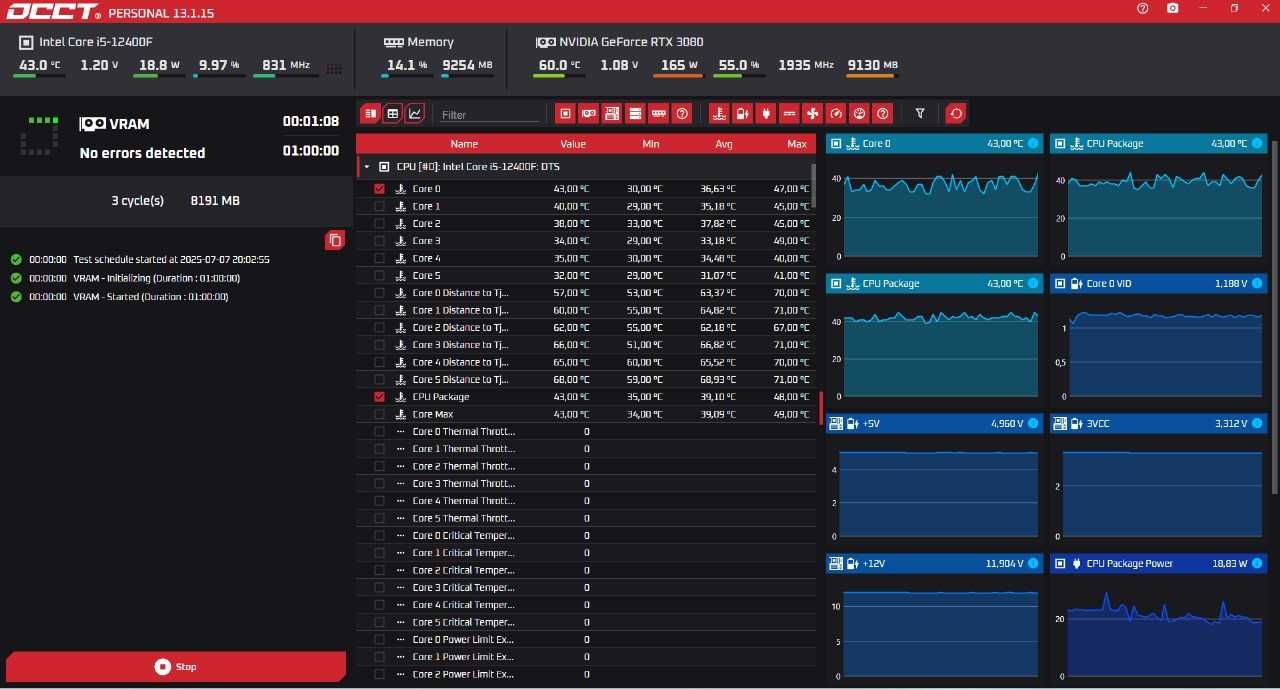The width and height of the screenshot is (1280, 690).
Task: Uncheck the Core 0 sensor checkbox
Action: pyautogui.click(x=379, y=188)
